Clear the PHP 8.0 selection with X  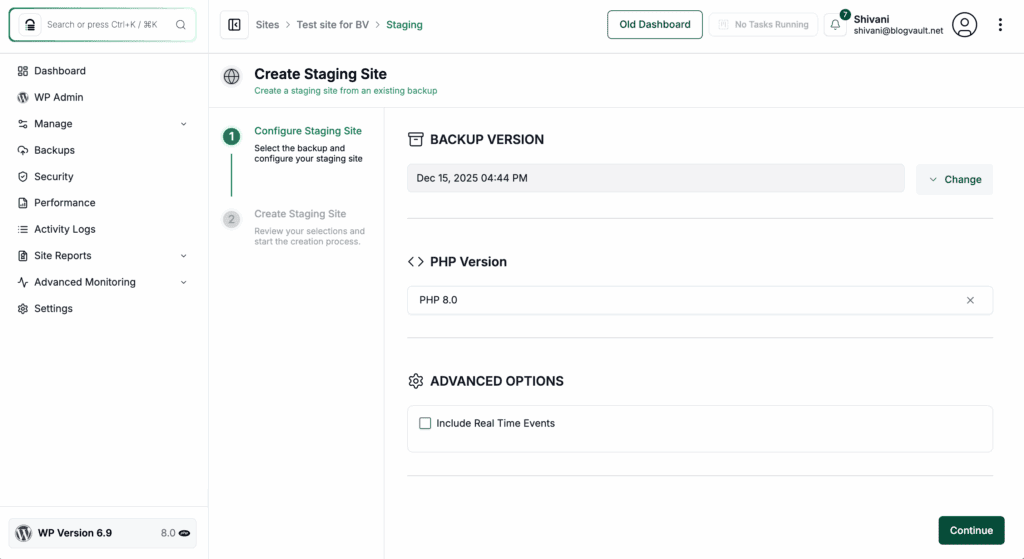point(970,300)
